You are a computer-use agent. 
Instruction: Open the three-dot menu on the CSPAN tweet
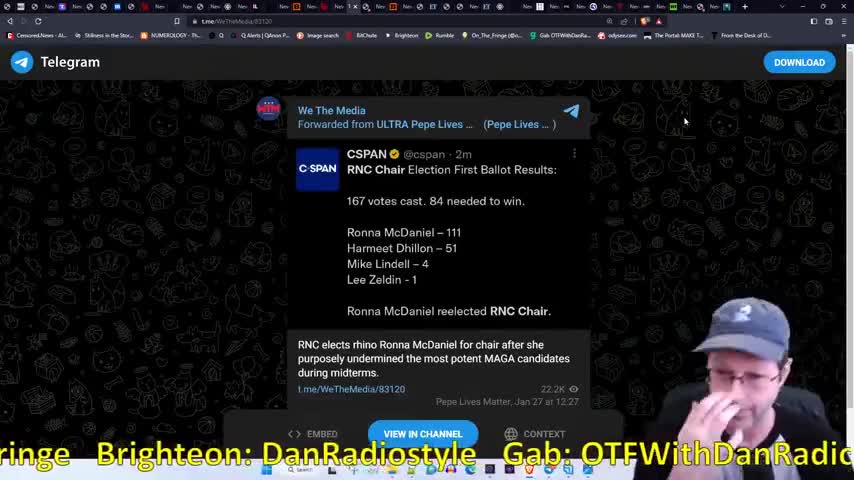[x=574, y=154]
